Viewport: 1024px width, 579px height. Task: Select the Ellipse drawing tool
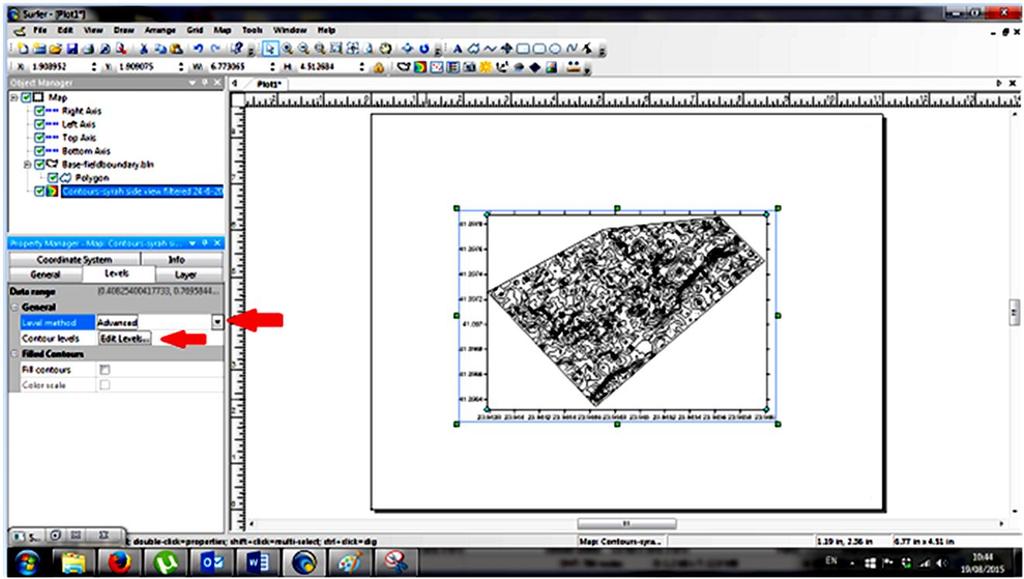pyautogui.click(x=556, y=49)
